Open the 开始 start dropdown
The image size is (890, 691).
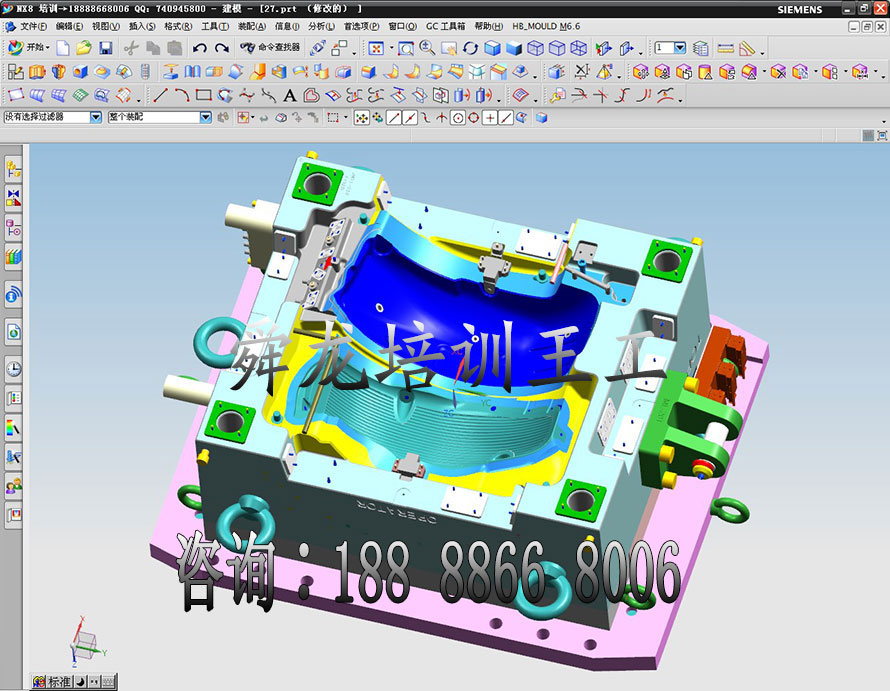(30, 48)
